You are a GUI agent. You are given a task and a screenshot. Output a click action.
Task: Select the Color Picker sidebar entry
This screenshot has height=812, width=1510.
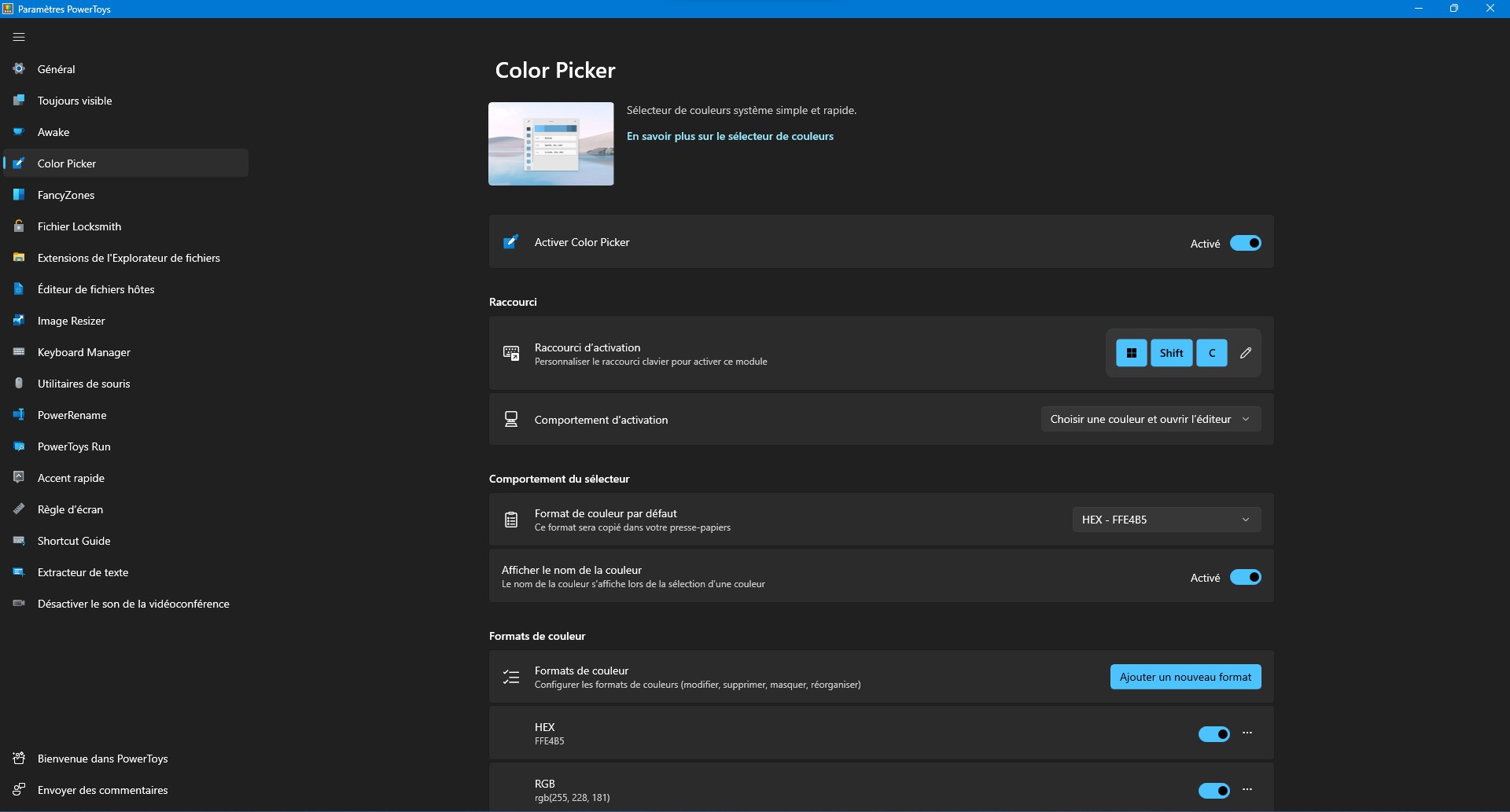(x=126, y=164)
